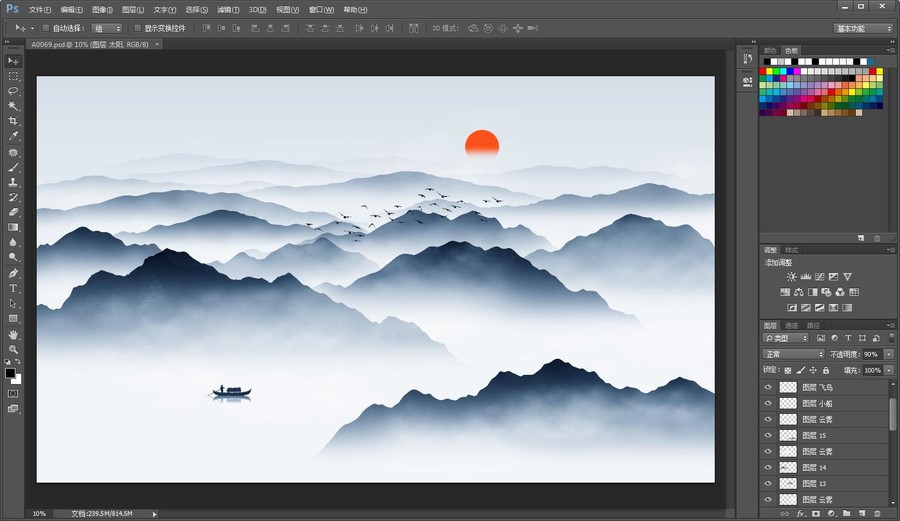Select the Eyedropper tool
The height and width of the screenshot is (521, 900).
[13, 136]
